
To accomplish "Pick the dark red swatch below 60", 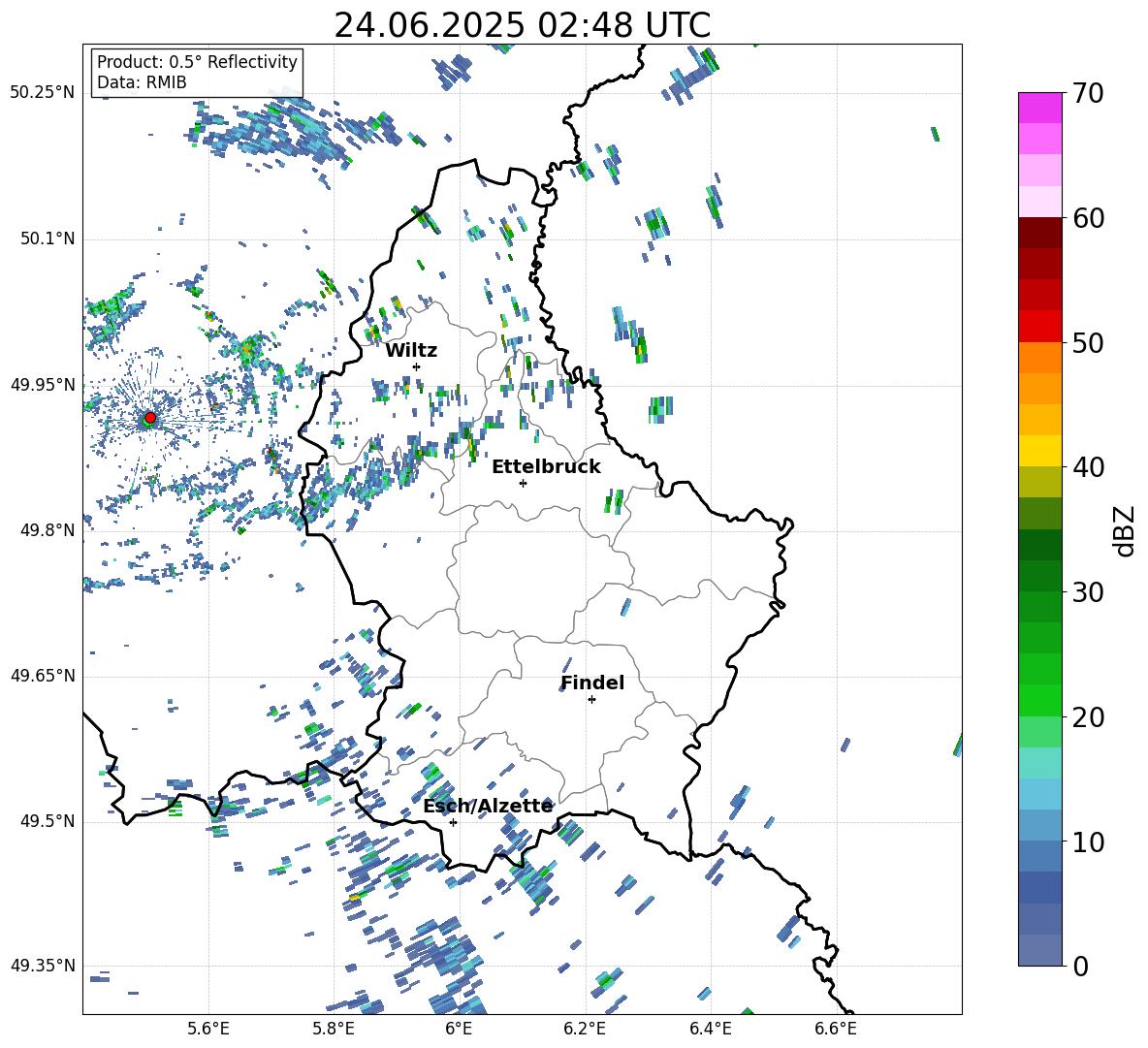I will click(1039, 233).
